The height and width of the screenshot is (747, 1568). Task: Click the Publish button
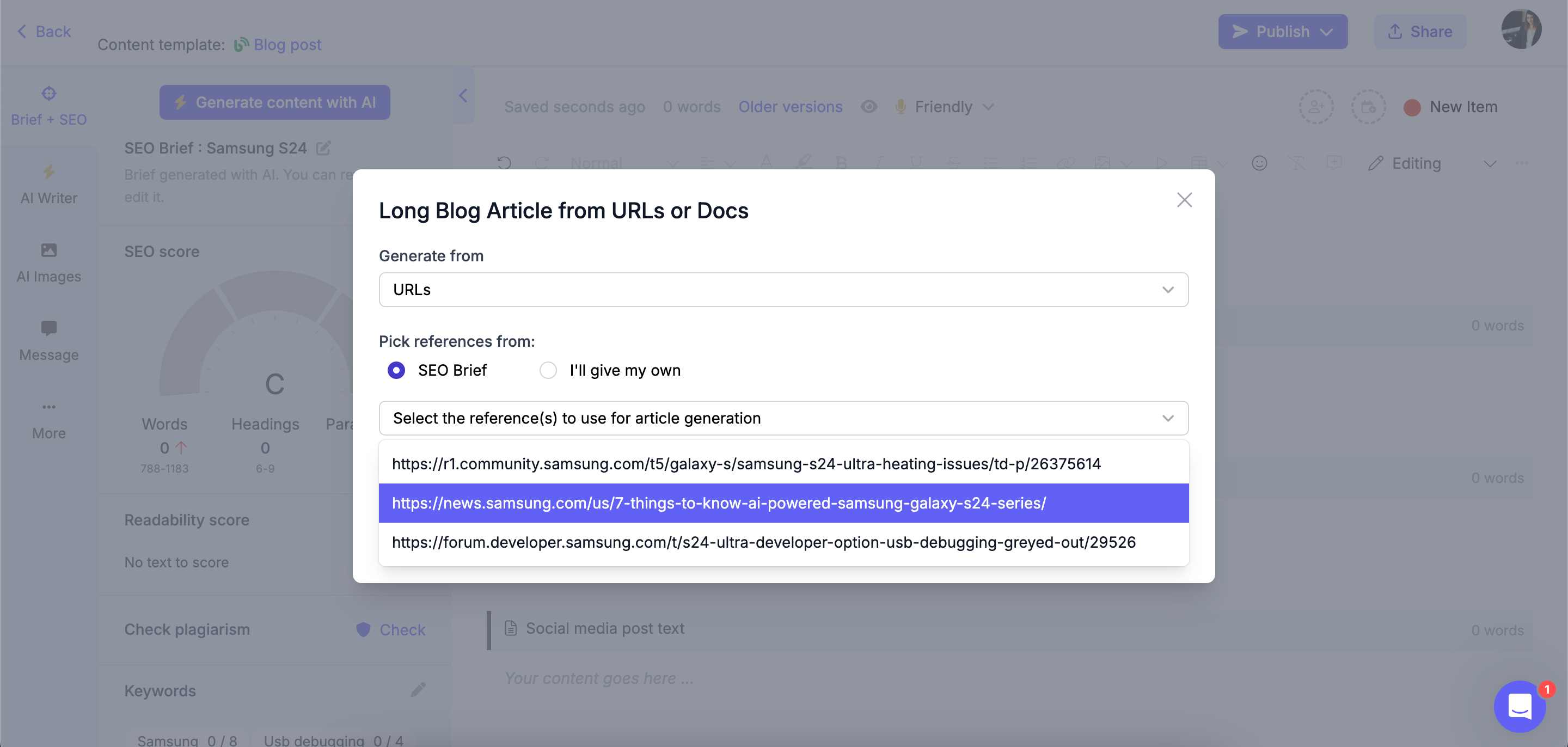coord(1283,31)
